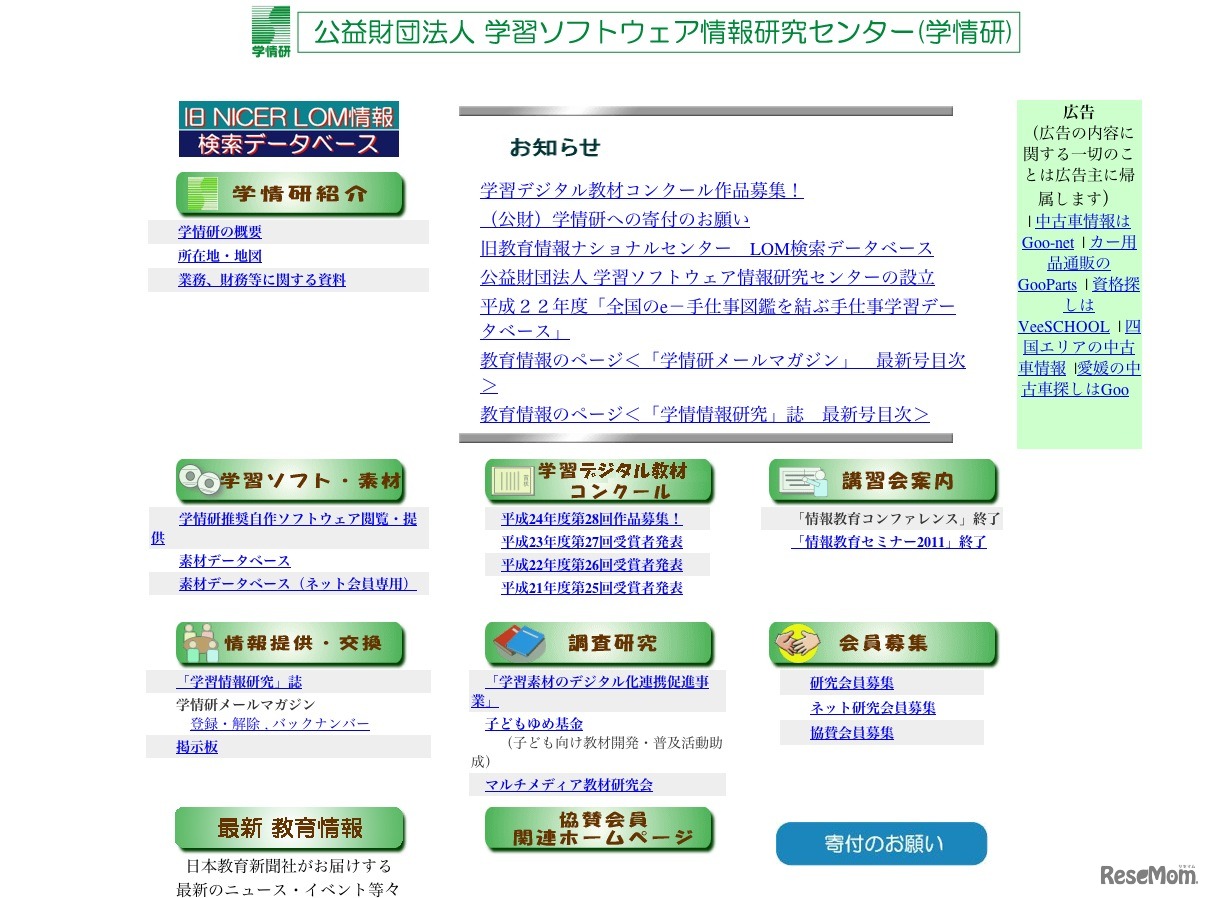Click the handshake icon on the 会員募集 banner
This screenshot has height=898, width=1211.
tap(796, 643)
